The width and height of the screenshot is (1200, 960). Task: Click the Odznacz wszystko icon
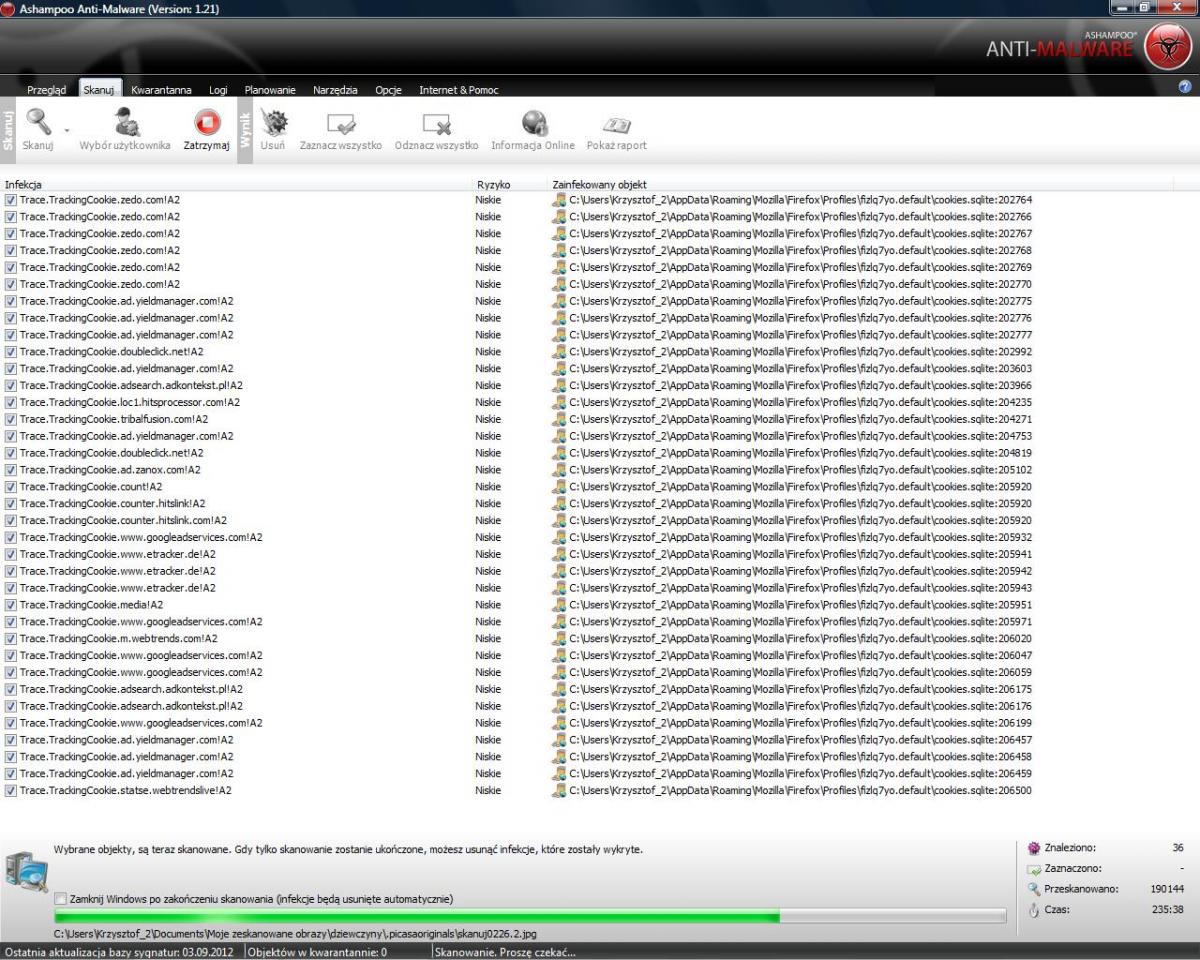[x=436, y=124]
